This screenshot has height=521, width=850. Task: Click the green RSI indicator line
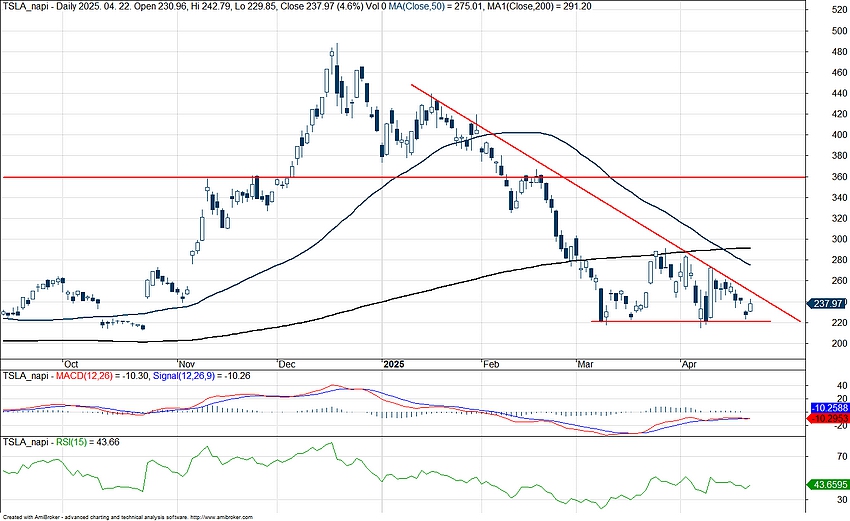point(377,474)
